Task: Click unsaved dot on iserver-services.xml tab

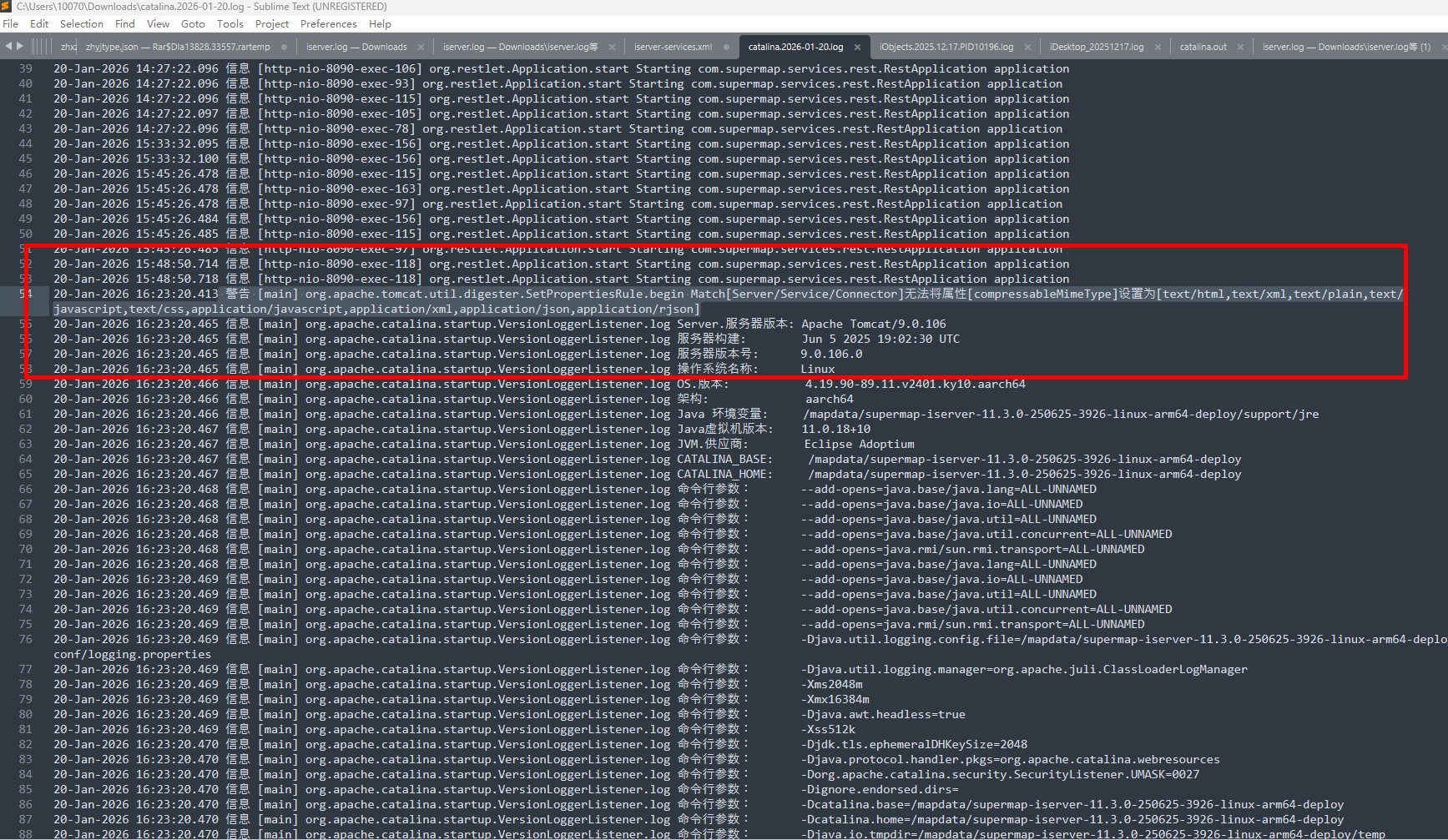Action: click(x=726, y=48)
